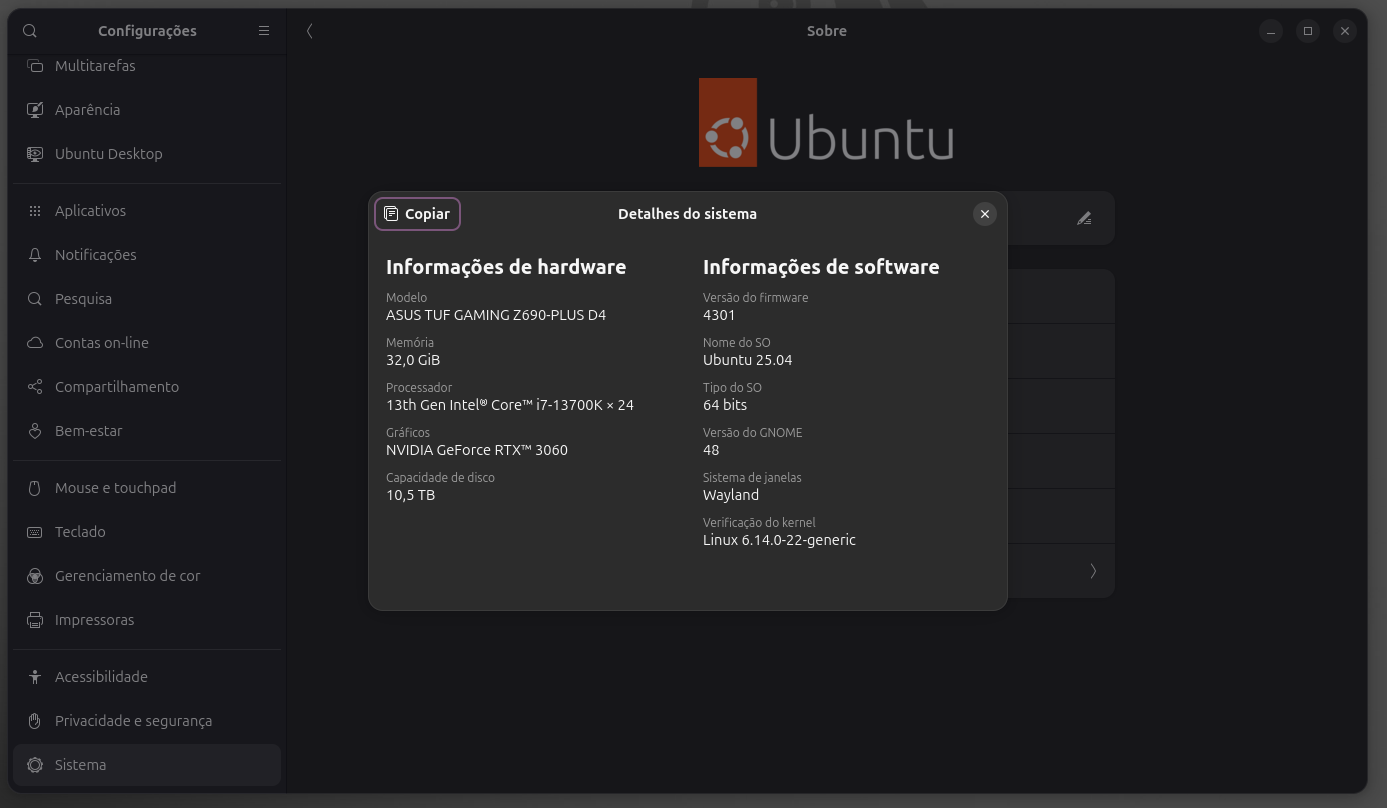Click the window system value Wayland
Viewport: 1387px width, 808px height.
point(731,495)
